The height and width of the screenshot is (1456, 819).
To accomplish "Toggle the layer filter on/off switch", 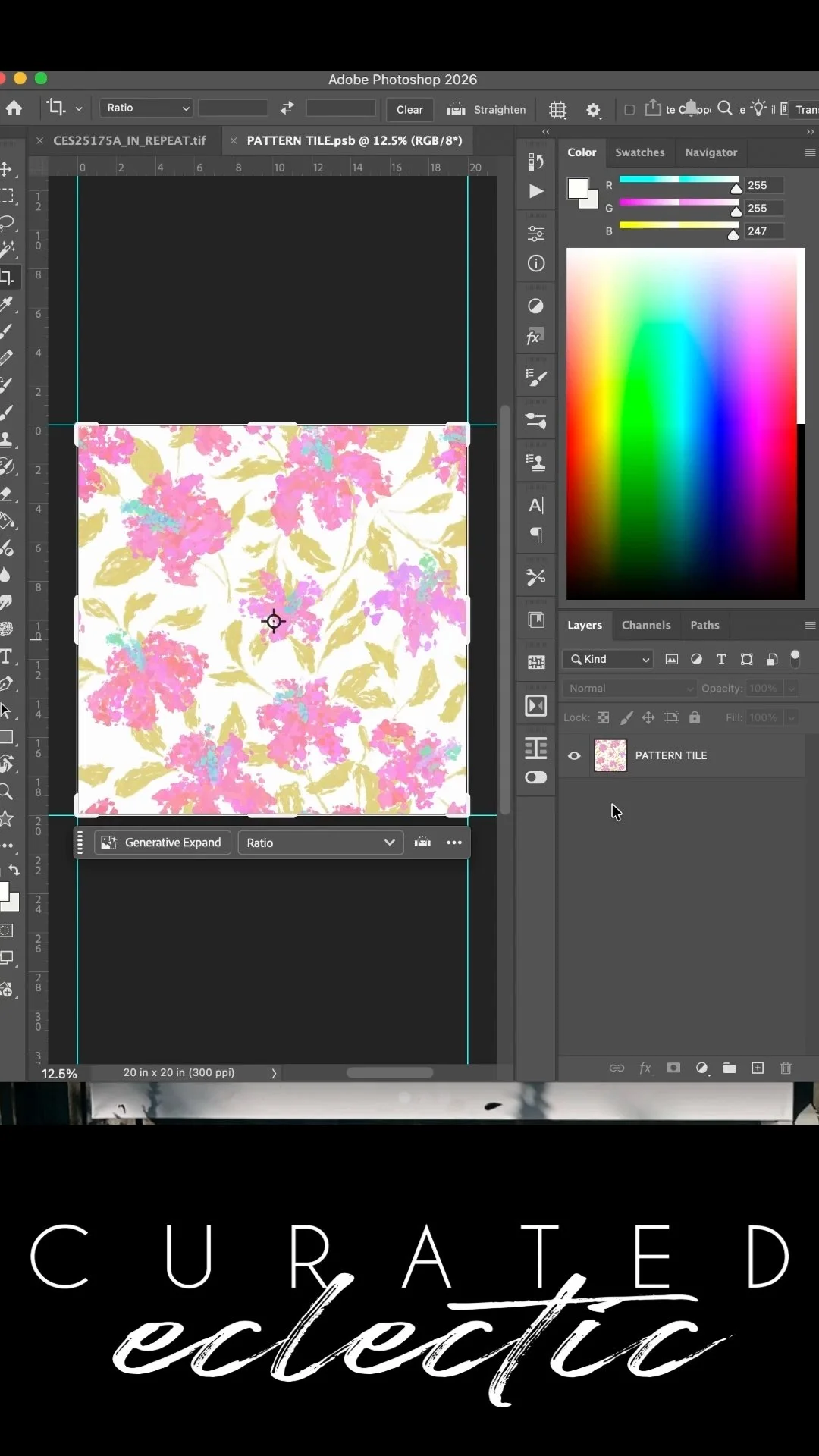I will point(795,659).
